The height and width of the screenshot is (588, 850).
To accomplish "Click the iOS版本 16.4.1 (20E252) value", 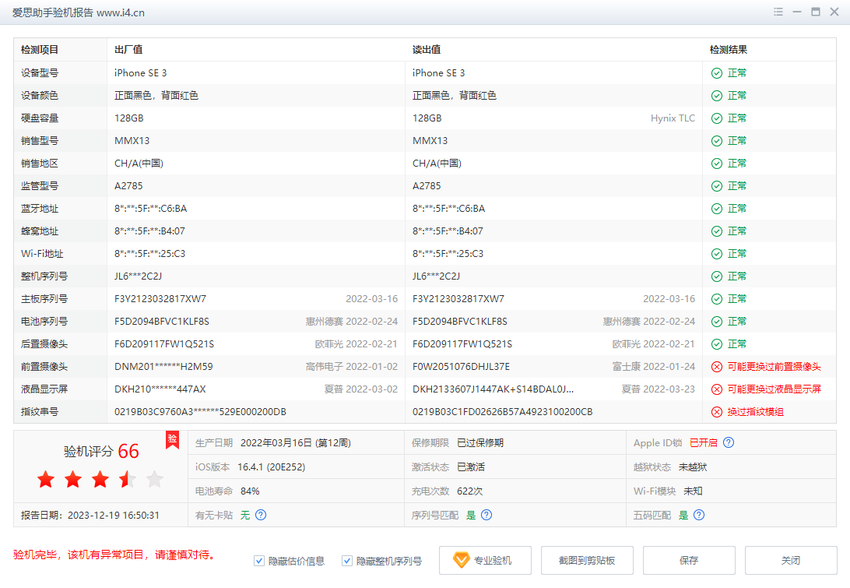I will (271, 467).
